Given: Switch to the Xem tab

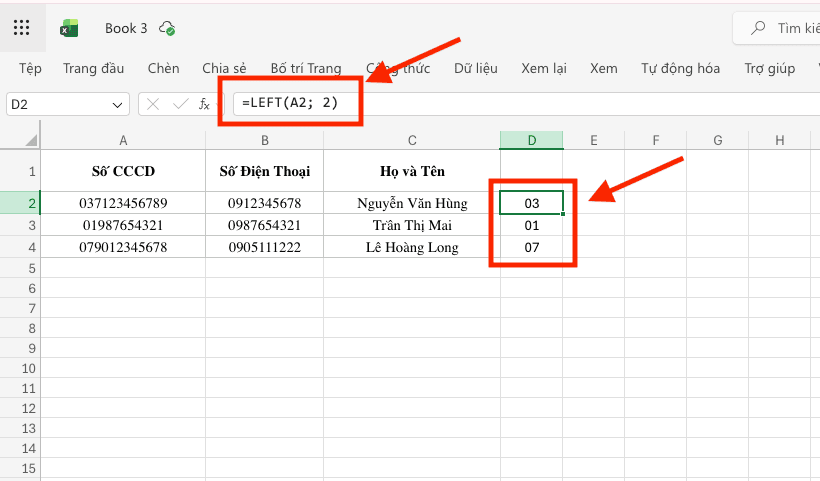Looking at the screenshot, I should pos(603,68).
